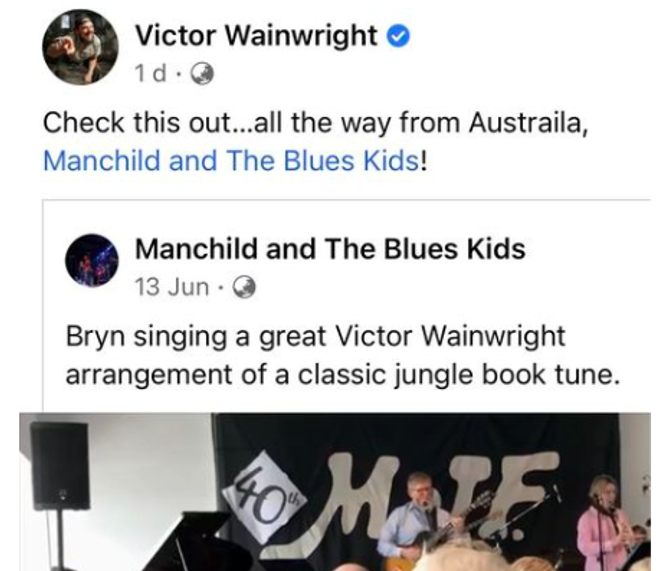Image resolution: width=659 pixels, height=571 pixels.
Task: Click the blue verified badge
Action: pos(398,37)
